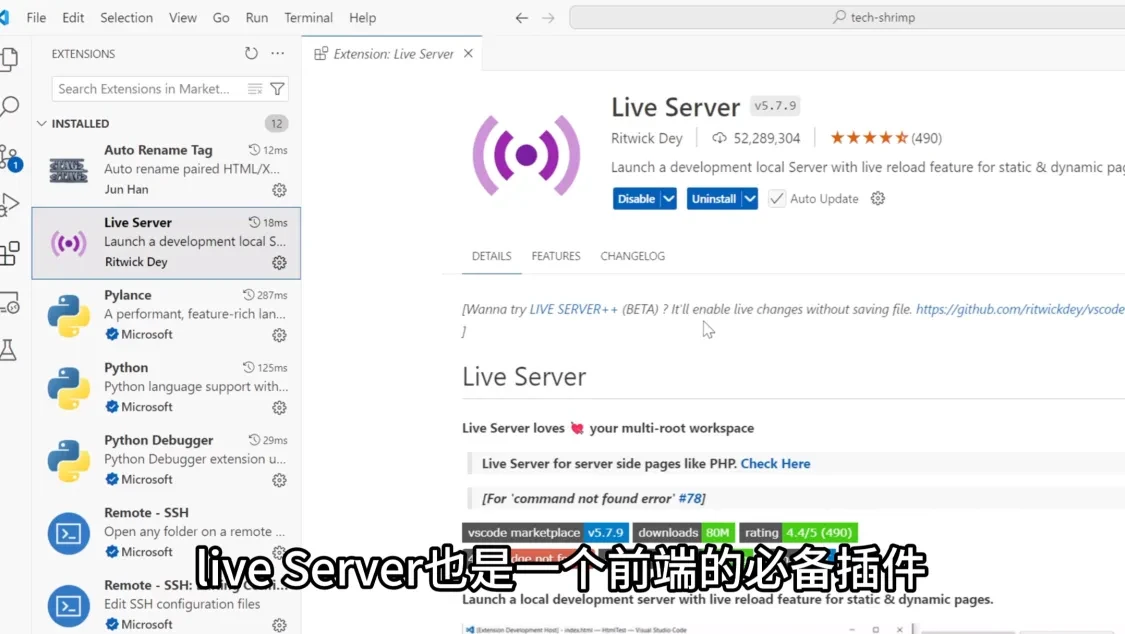1125x634 pixels.
Task: Click Auto Rename Tag extension icon
Action: tap(68, 170)
